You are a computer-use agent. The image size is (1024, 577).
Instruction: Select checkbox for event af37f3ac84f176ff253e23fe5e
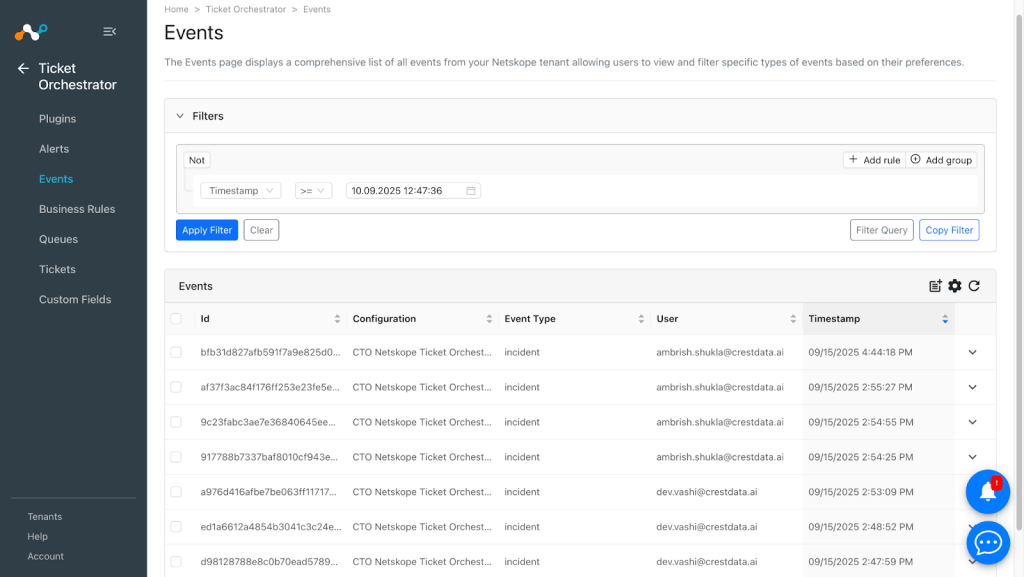point(176,387)
